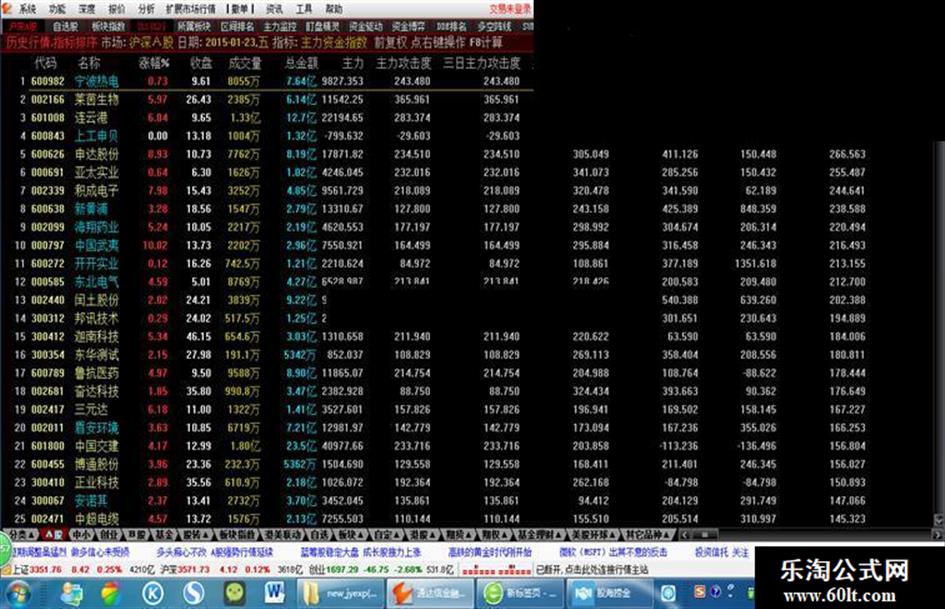Viewport: 945px width, 609px height.
Task: Open news headline 蓝筹股稳定大盘
Action: 329,552
